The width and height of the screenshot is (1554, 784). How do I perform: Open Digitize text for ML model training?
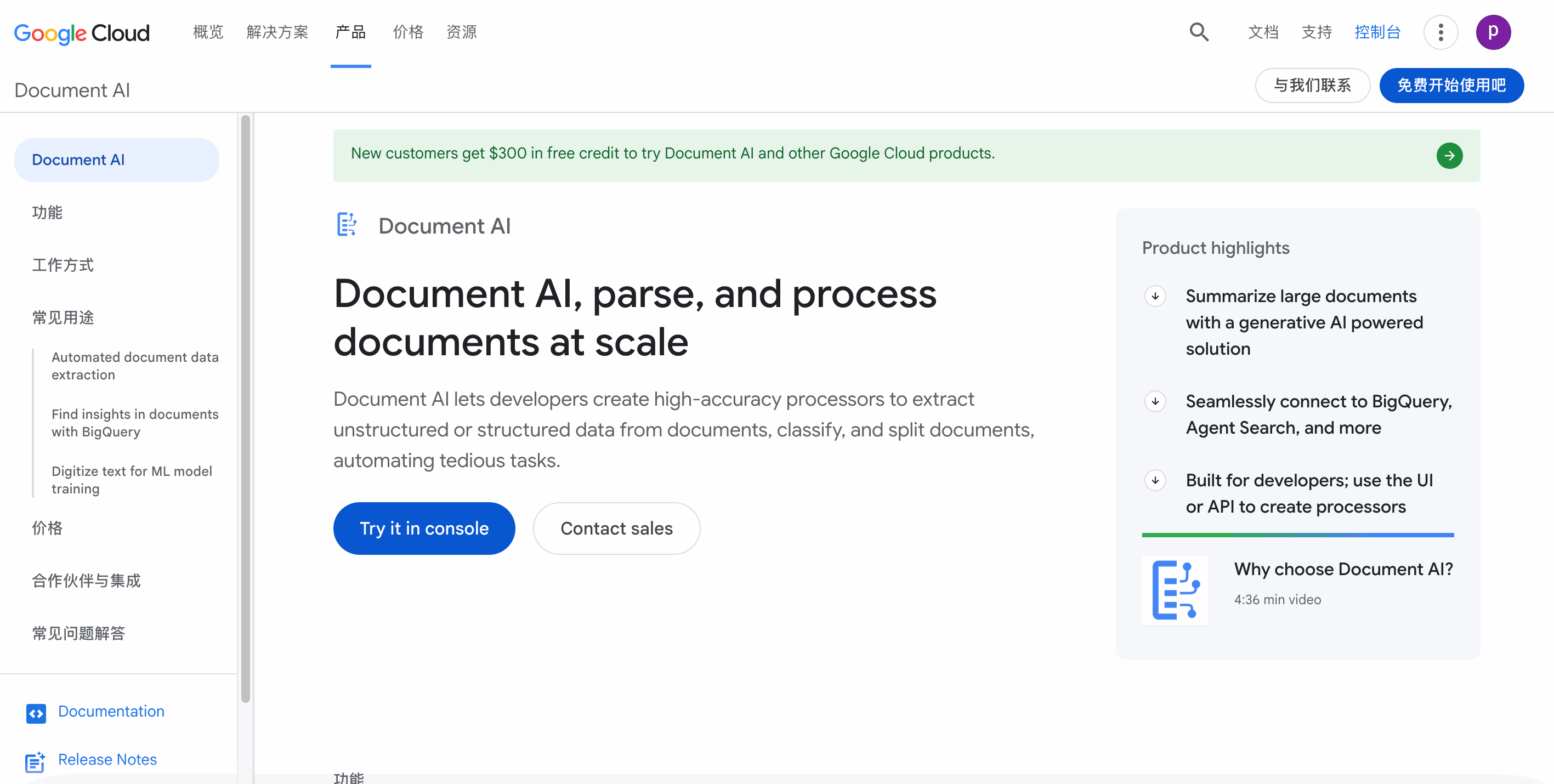[x=132, y=479]
